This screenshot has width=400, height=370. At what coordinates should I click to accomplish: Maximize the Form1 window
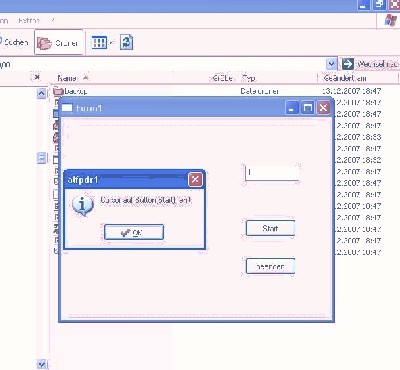click(x=307, y=108)
